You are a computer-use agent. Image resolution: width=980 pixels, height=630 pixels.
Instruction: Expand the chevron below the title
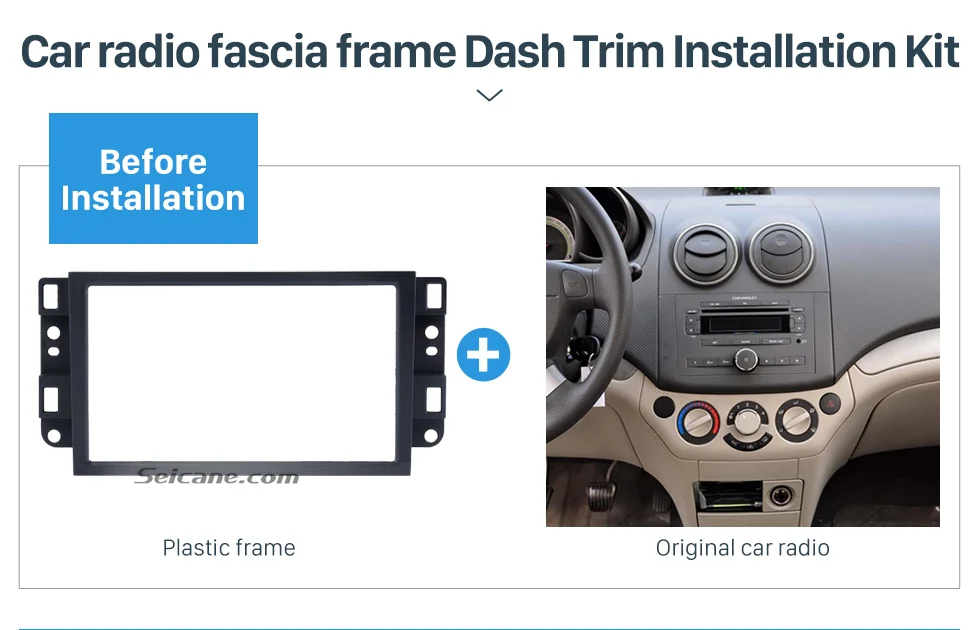coord(489,95)
